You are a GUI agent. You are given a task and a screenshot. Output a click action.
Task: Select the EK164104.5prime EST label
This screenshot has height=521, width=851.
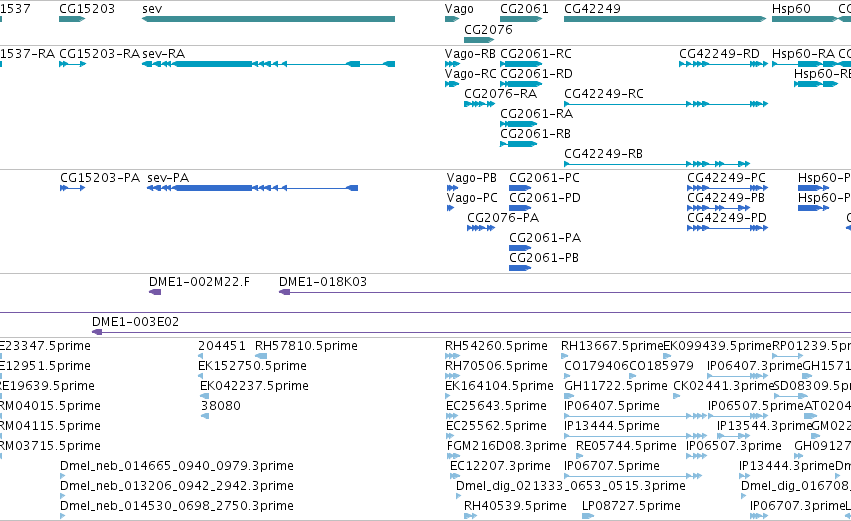click(x=499, y=386)
